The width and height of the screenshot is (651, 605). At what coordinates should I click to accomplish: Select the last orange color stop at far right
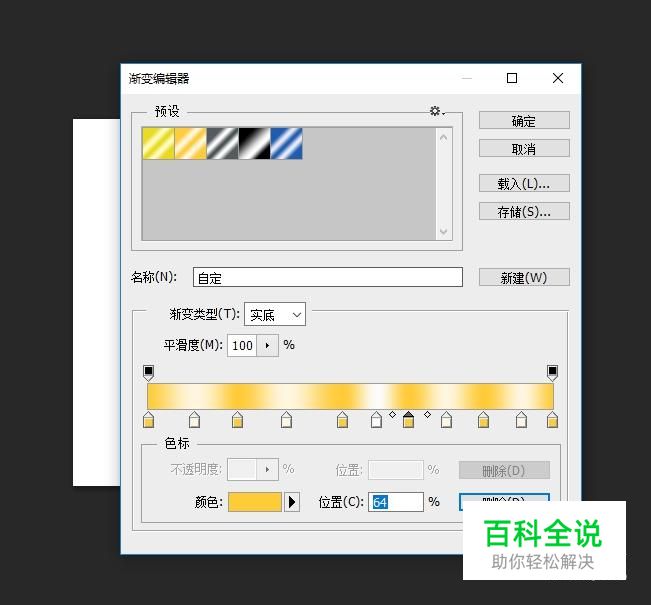(x=552, y=420)
